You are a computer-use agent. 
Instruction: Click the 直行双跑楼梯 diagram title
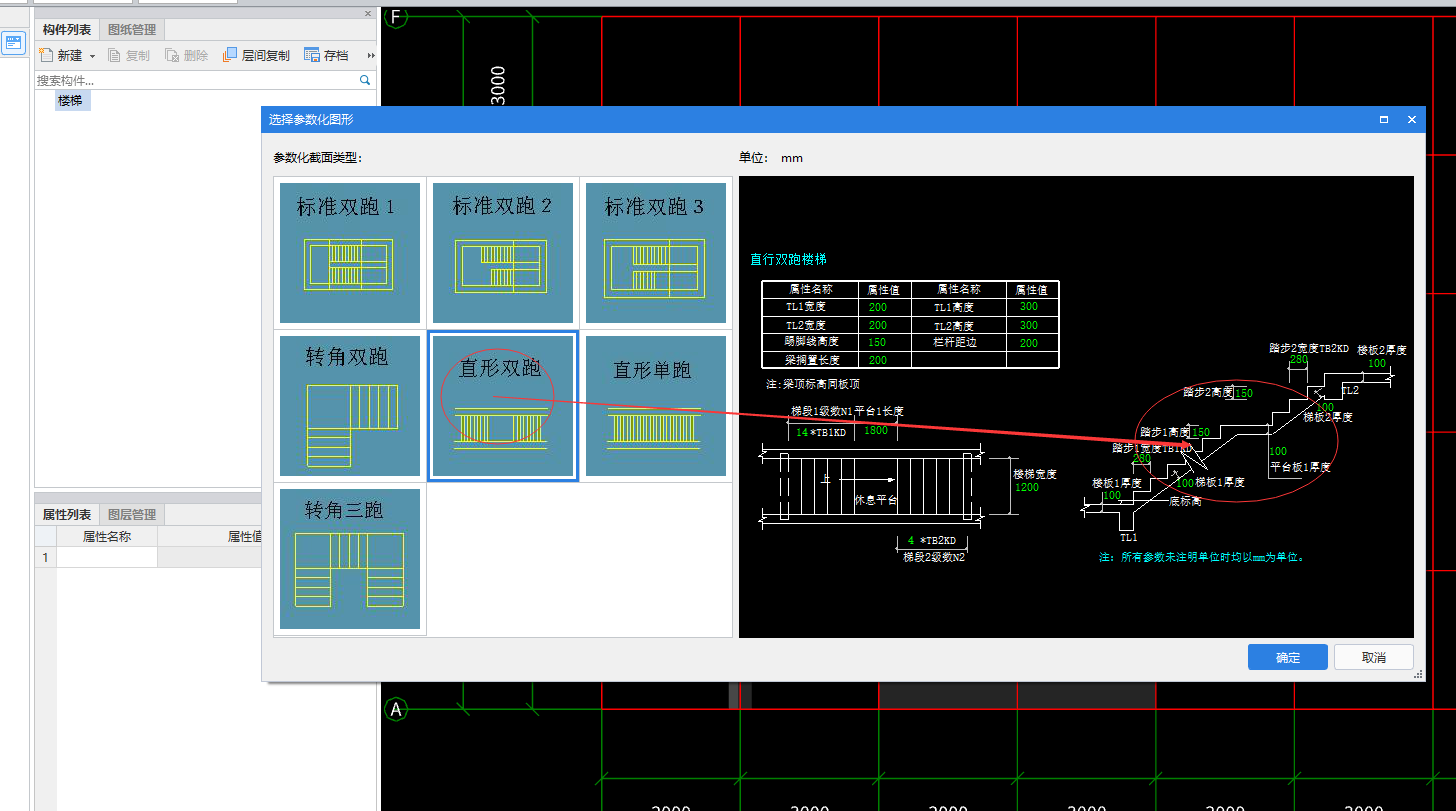click(x=788, y=260)
